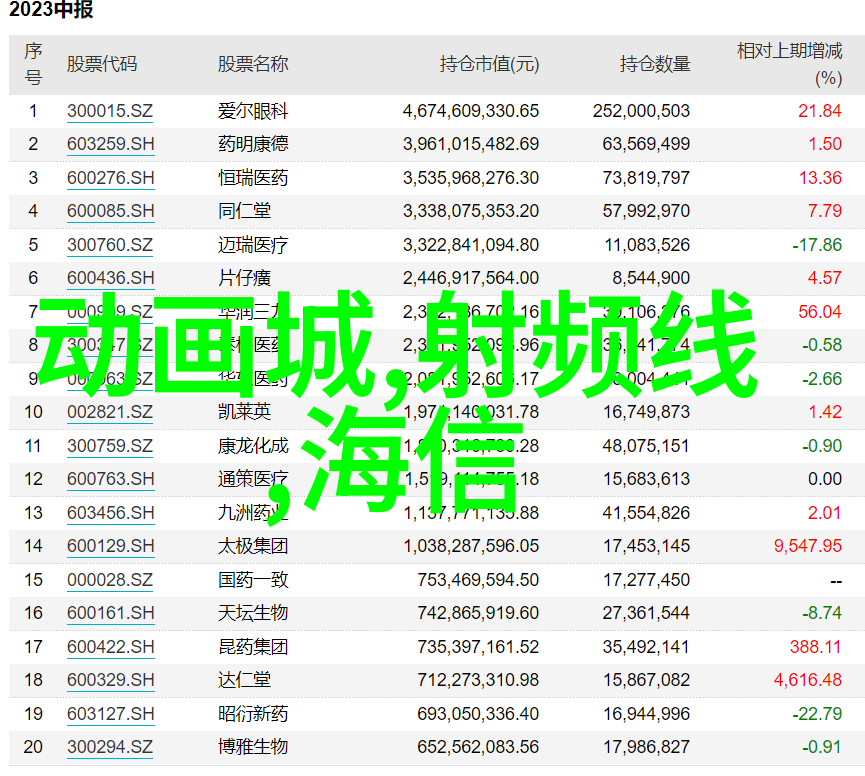Open stock code link 300759.SZ
The image size is (865, 776).
point(110,446)
